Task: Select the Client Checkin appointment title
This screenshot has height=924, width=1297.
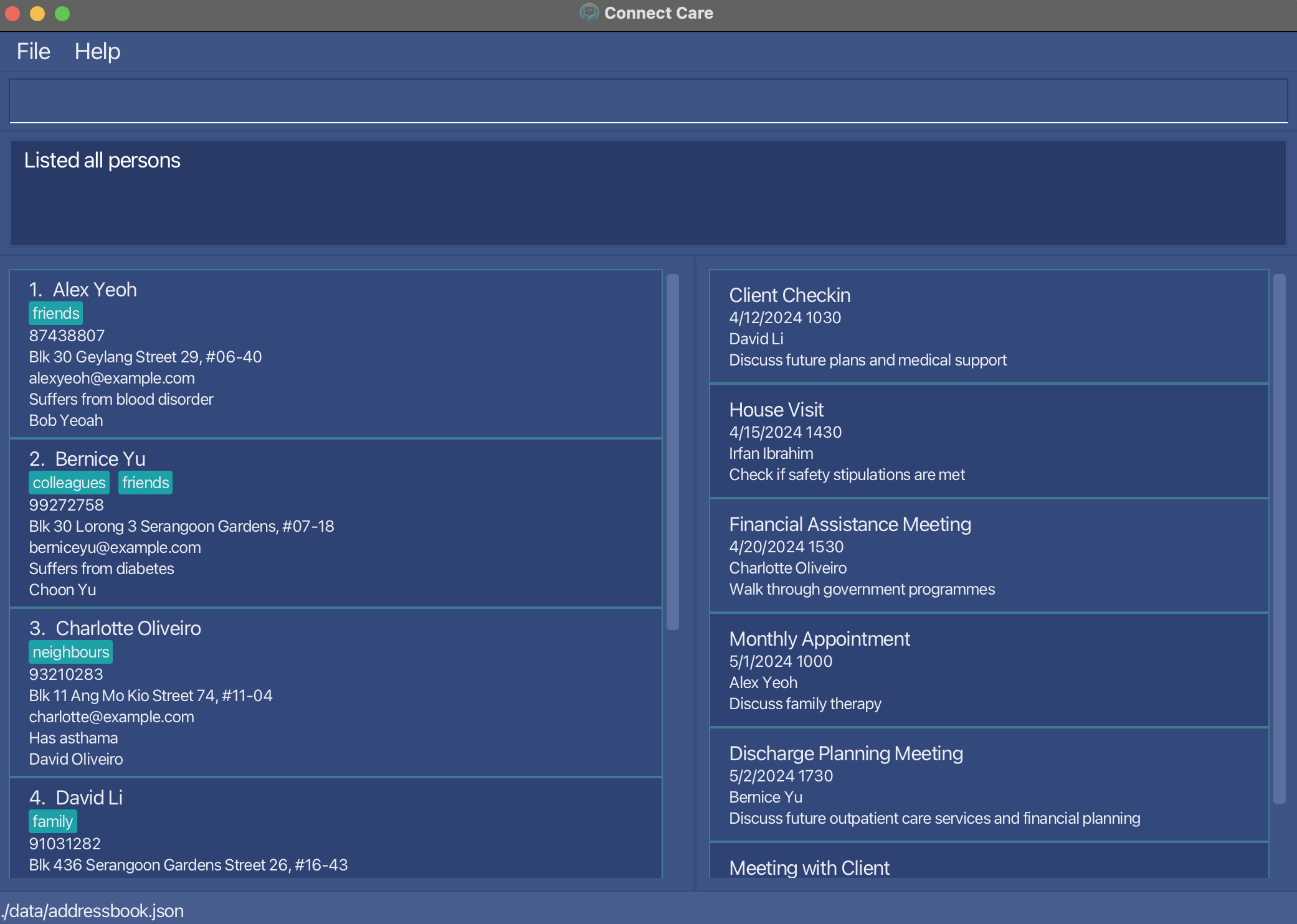Action: [x=790, y=296]
